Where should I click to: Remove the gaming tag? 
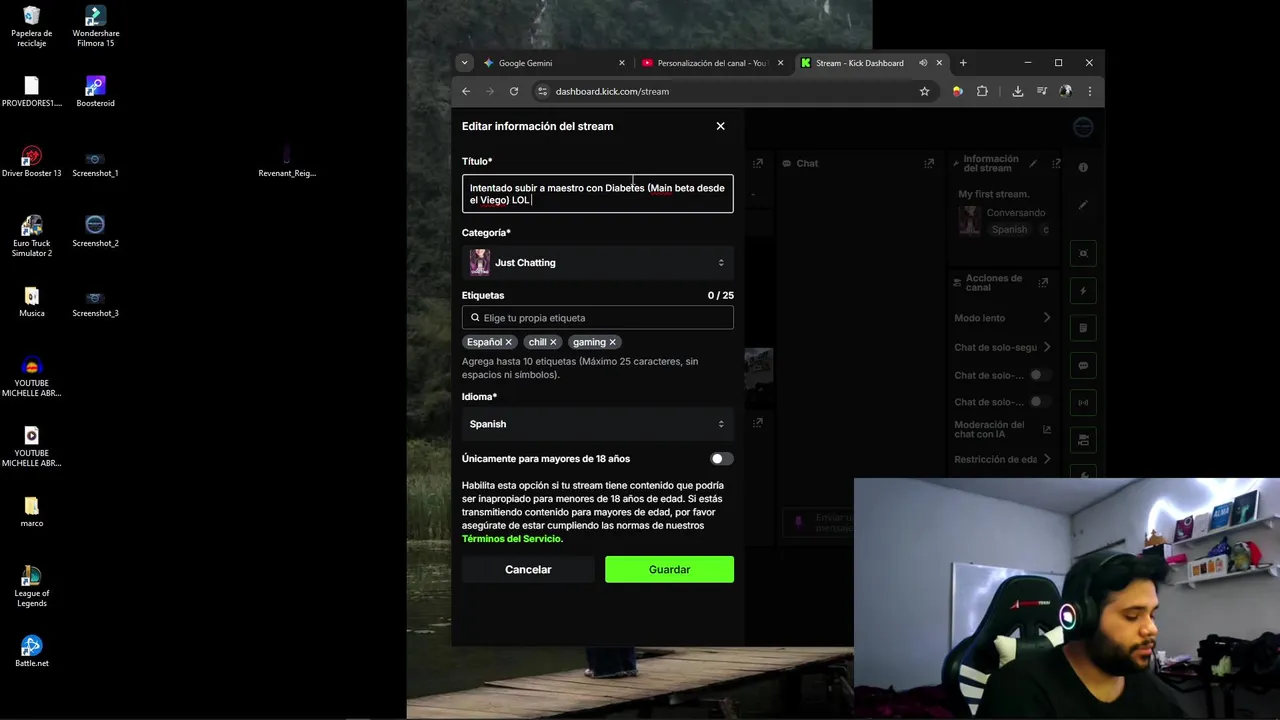pos(613,342)
